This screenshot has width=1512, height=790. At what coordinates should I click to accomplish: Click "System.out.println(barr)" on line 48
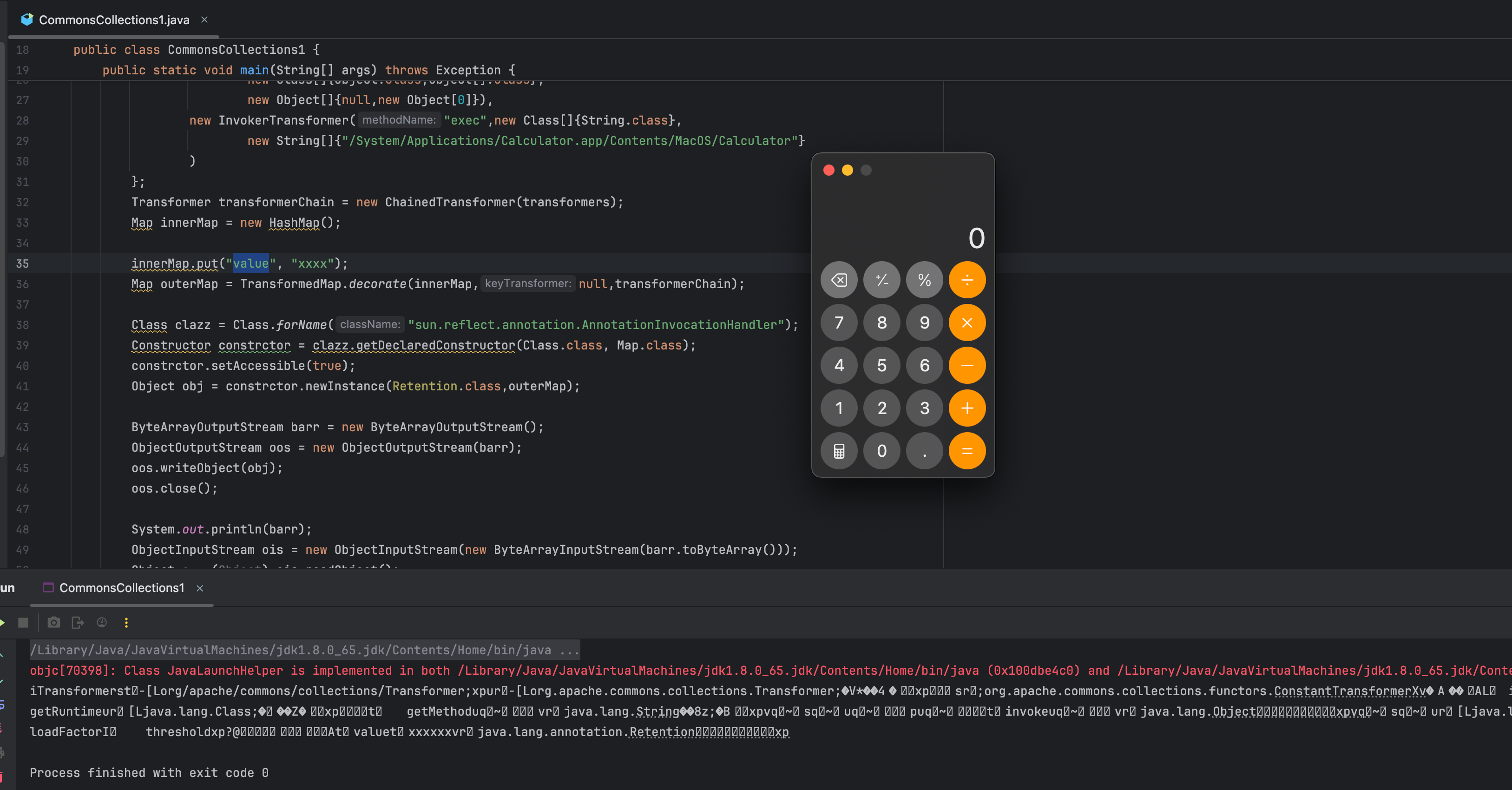221,529
